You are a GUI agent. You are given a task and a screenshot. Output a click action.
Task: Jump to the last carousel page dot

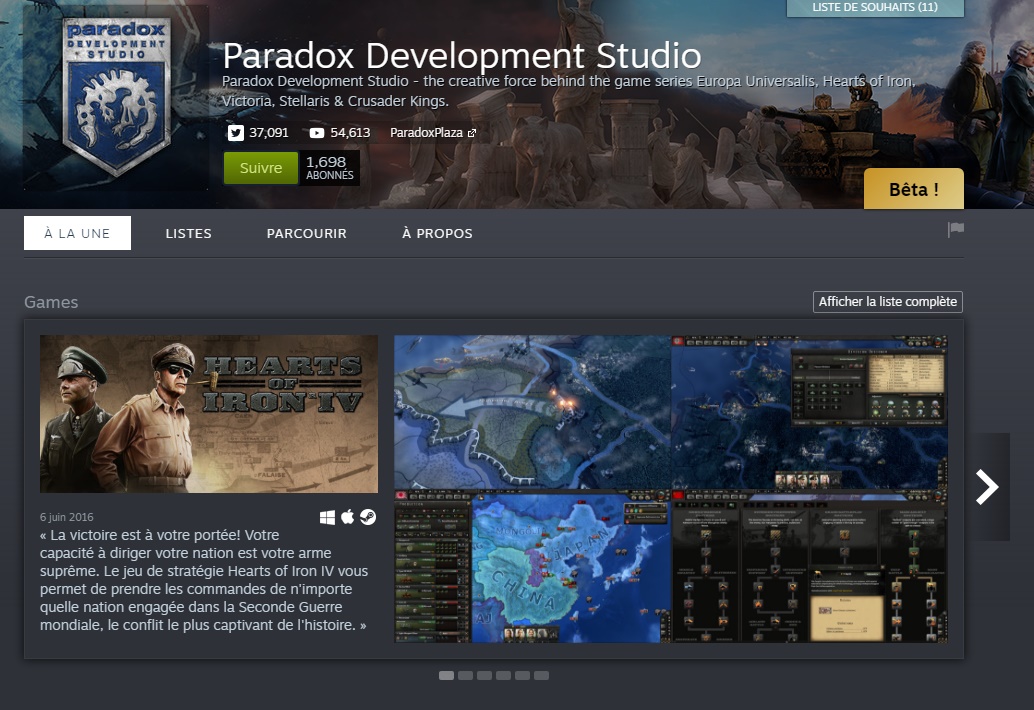click(541, 676)
